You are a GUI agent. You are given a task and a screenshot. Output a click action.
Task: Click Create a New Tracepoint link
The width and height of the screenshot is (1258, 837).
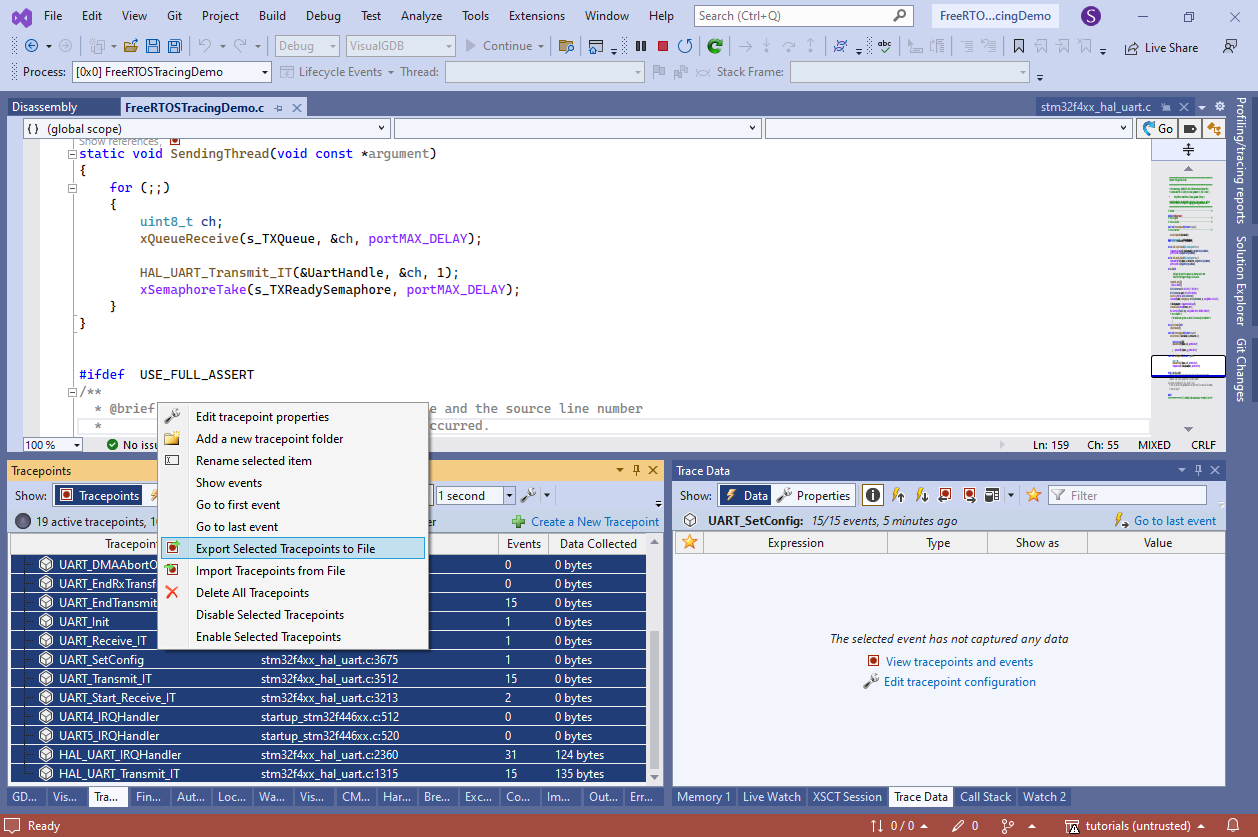(x=595, y=522)
